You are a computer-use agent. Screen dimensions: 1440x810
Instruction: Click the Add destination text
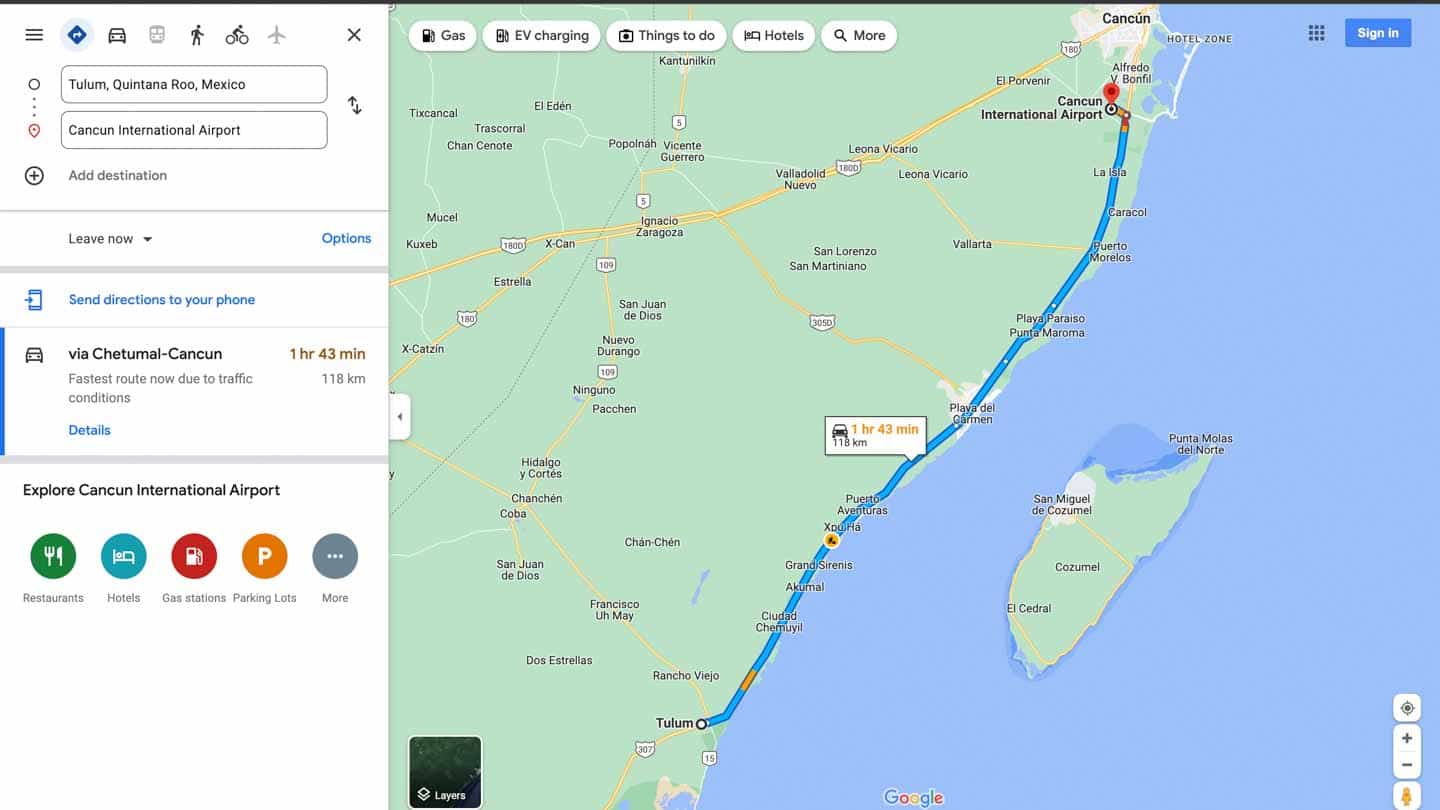click(x=118, y=176)
